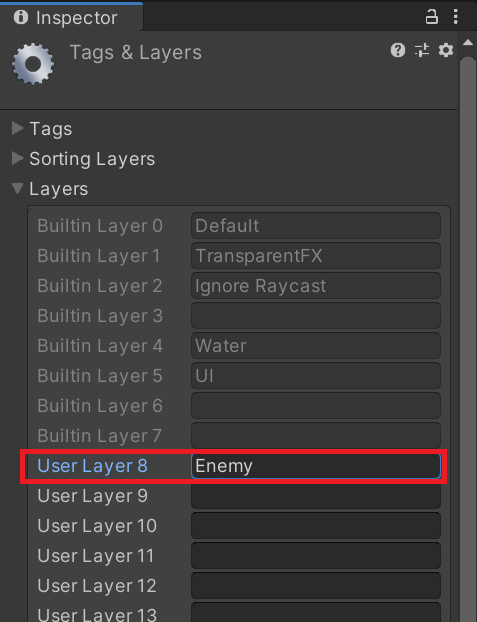Click the User Layer 12 name field
The height and width of the screenshot is (622, 477).
point(316,586)
